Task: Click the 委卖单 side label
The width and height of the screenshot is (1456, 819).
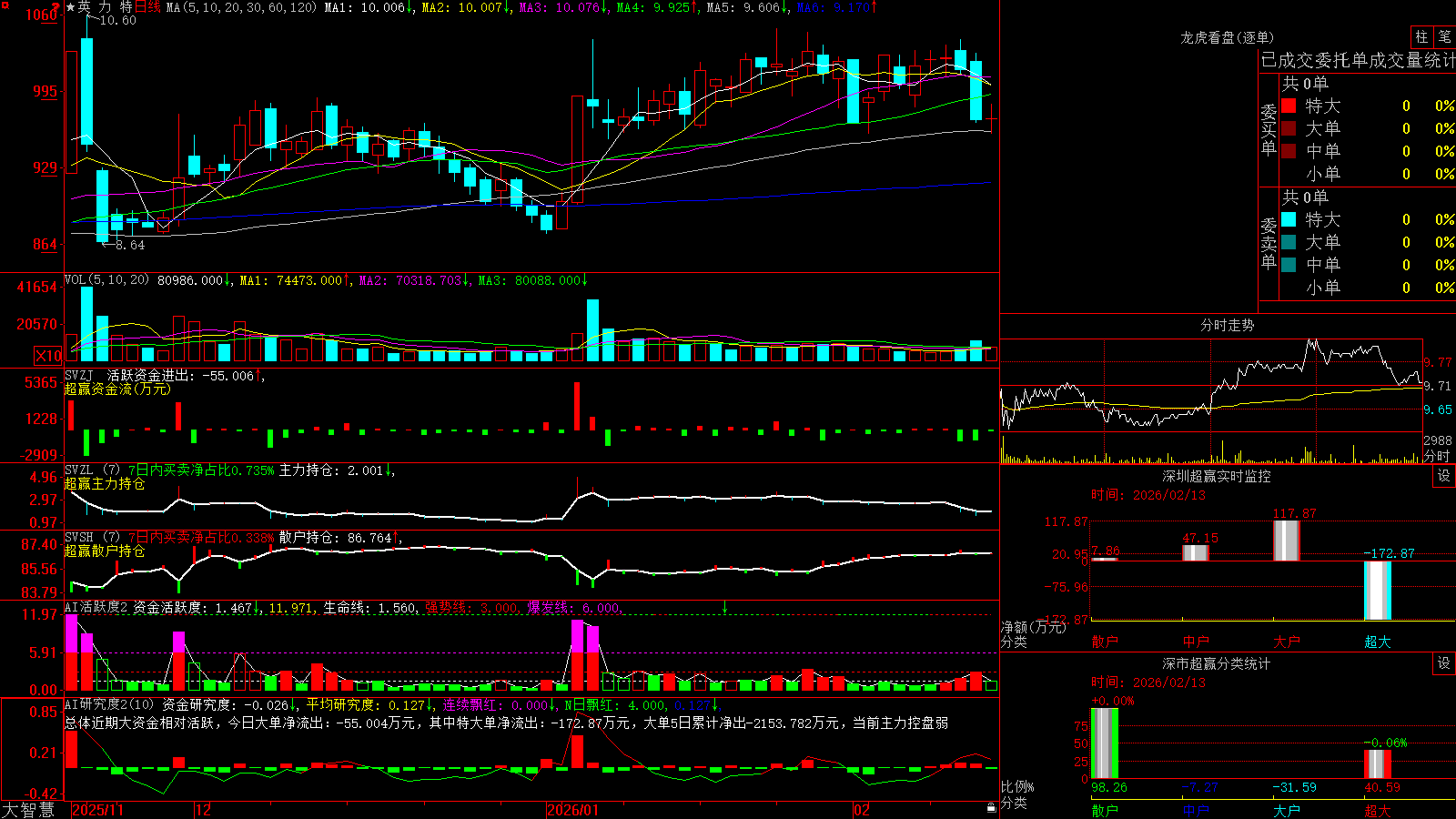Action: (x=1269, y=243)
